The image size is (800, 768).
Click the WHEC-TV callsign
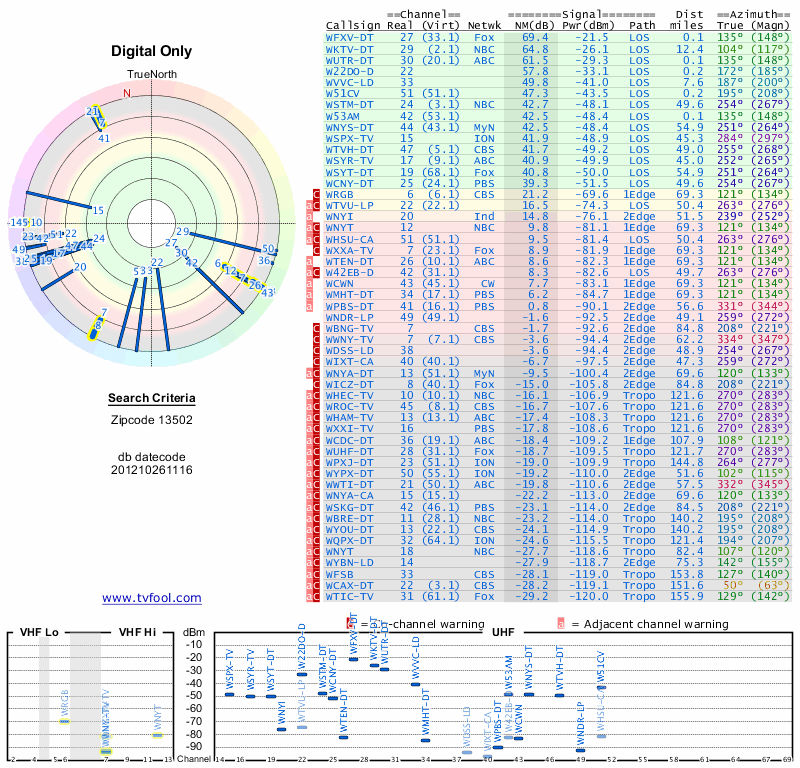(x=349, y=395)
